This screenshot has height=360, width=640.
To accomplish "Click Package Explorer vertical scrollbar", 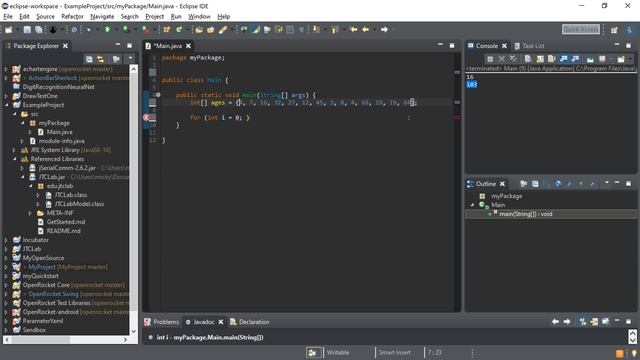I will pos(133,200).
